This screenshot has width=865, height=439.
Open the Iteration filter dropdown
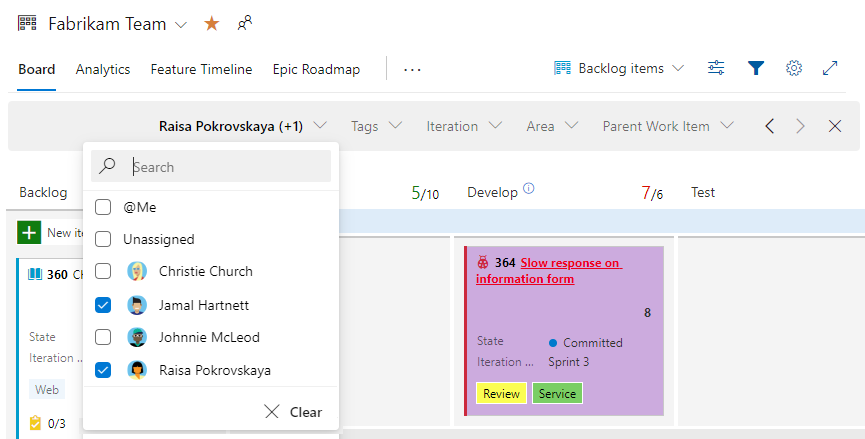coord(464,126)
